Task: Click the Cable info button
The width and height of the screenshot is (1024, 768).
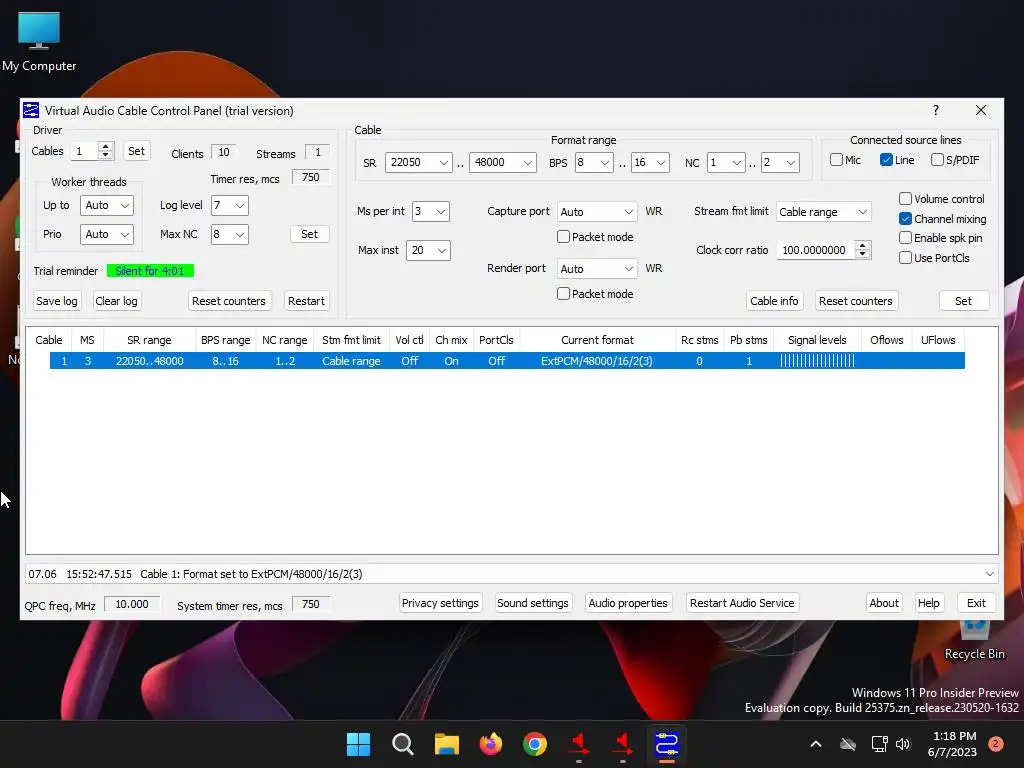Action: click(774, 301)
